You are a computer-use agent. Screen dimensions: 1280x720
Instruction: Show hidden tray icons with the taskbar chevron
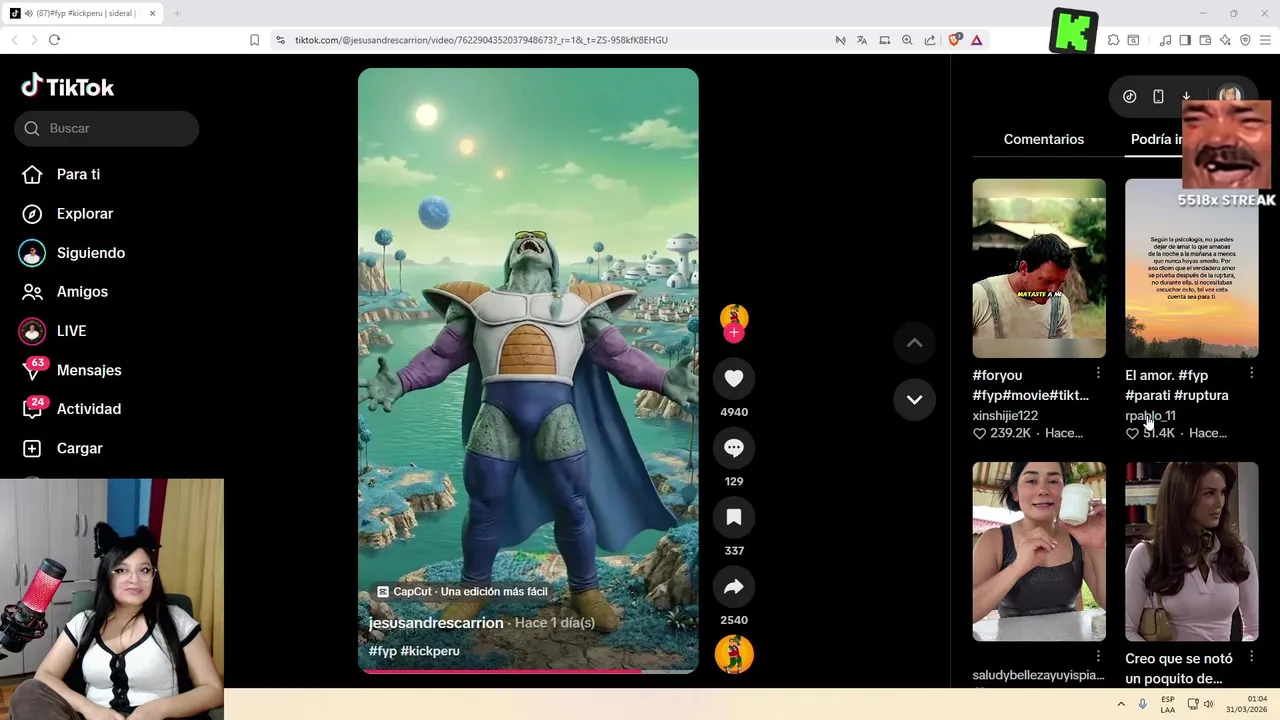click(1121, 704)
